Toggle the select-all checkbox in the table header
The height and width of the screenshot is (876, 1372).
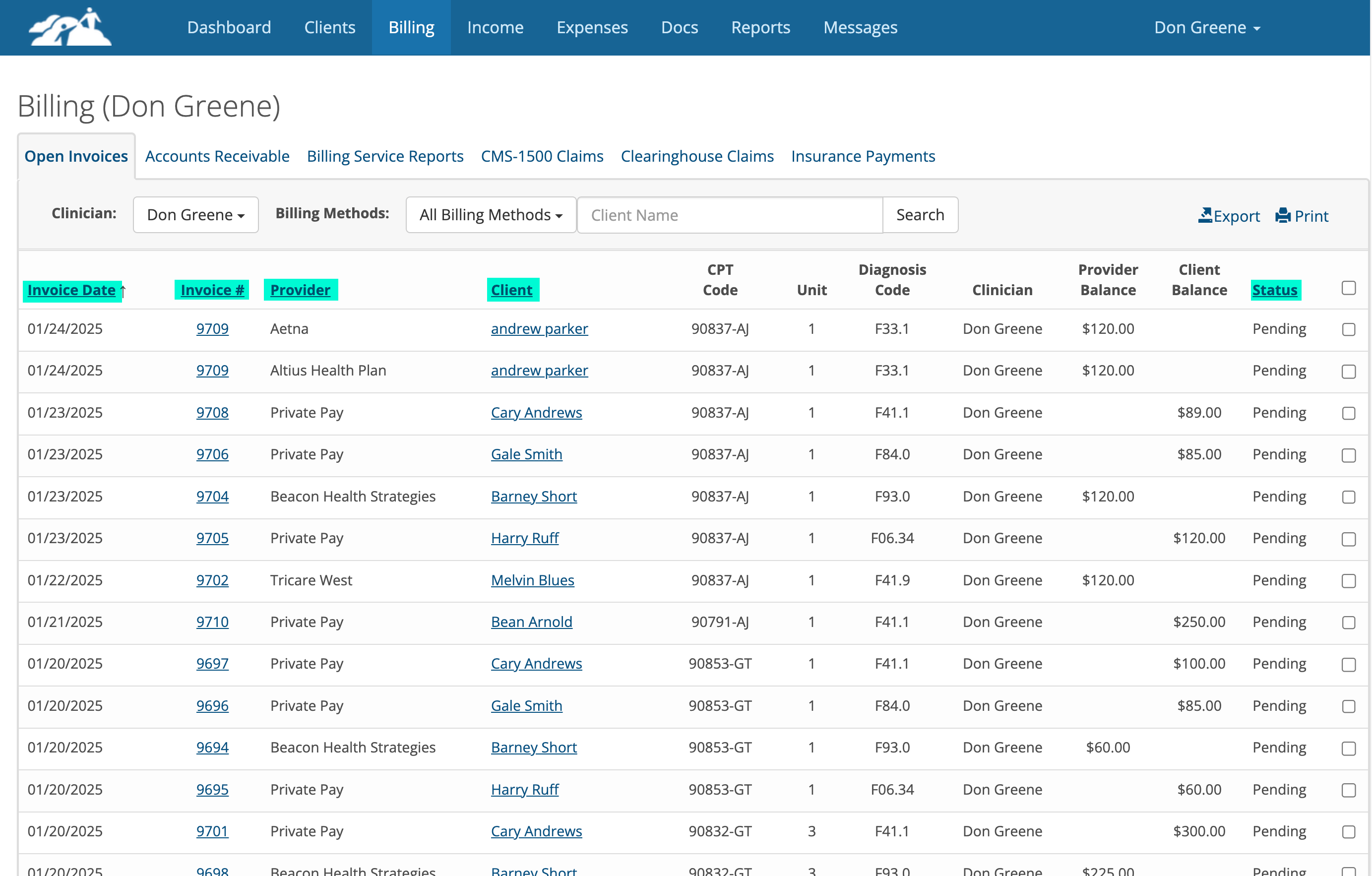(x=1348, y=288)
